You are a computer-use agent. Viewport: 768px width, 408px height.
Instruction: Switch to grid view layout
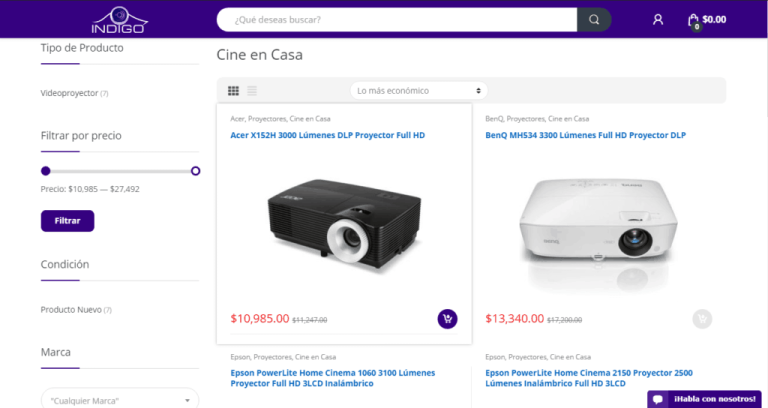point(233,91)
